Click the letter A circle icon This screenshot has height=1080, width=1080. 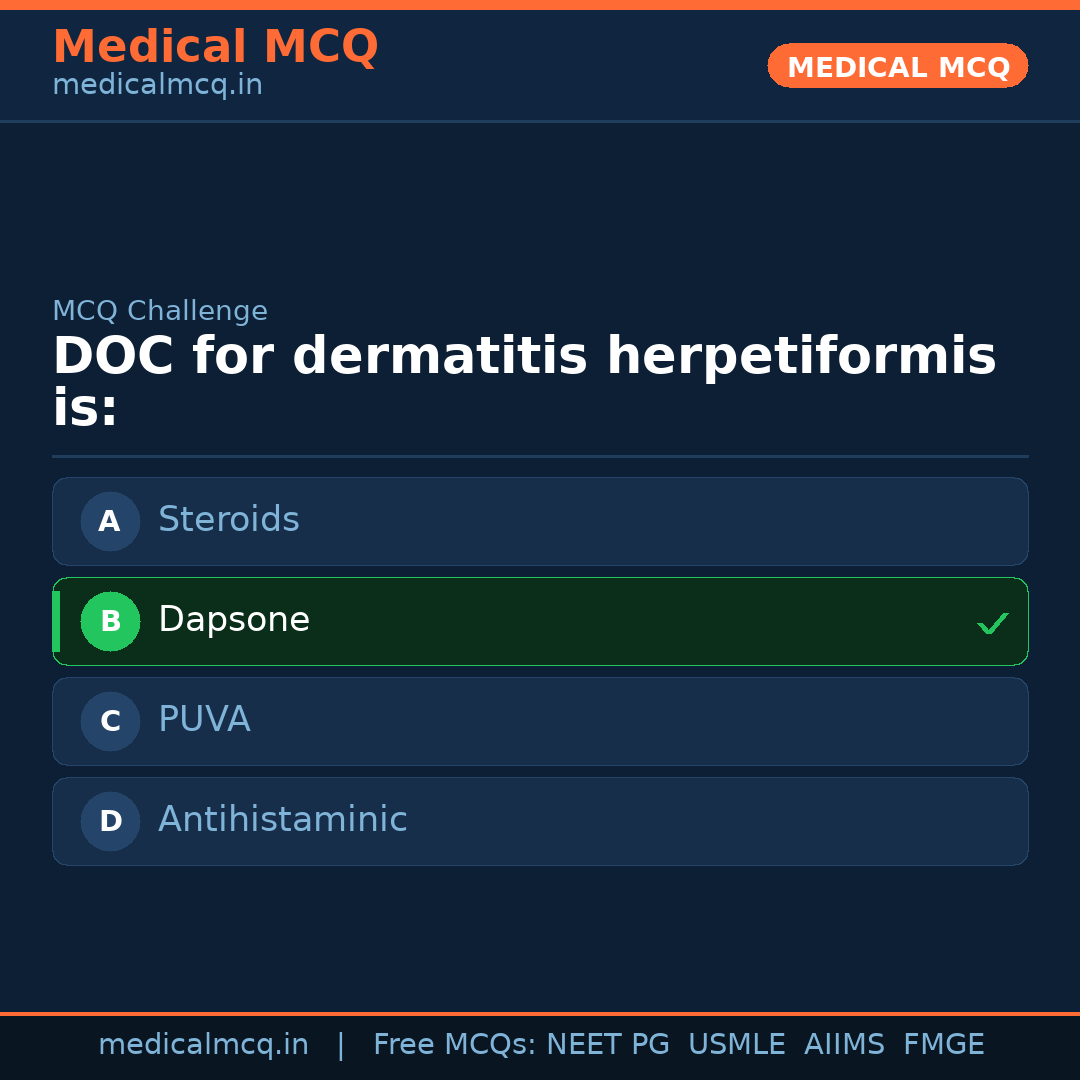click(x=110, y=521)
